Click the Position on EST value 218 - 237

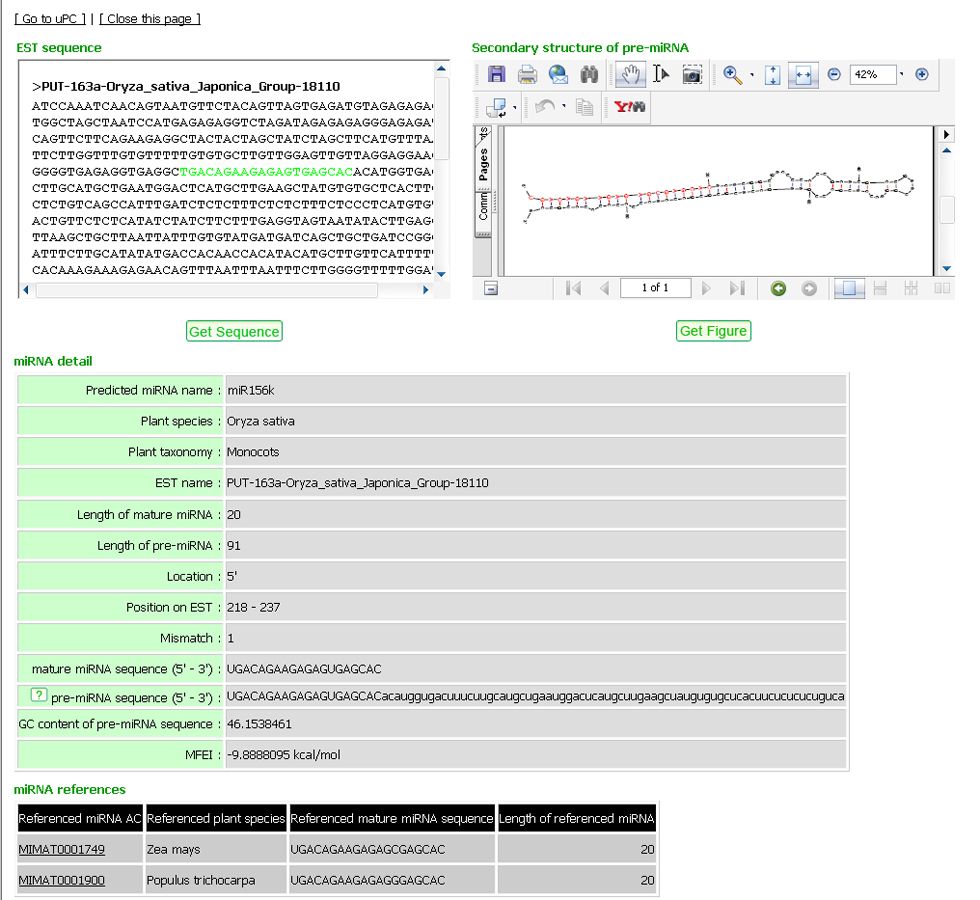pos(253,608)
